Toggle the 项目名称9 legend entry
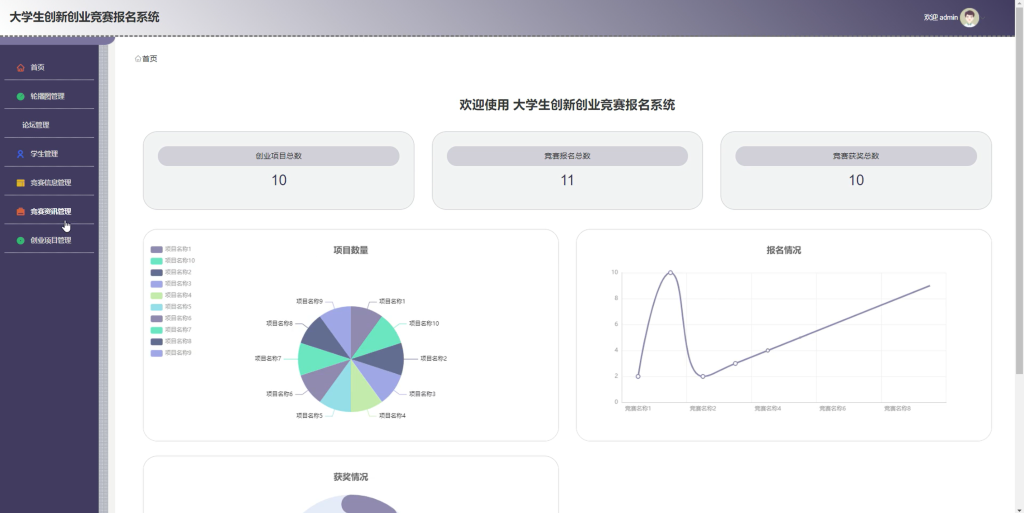The height and width of the screenshot is (513, 1024). tap(171, 353)
